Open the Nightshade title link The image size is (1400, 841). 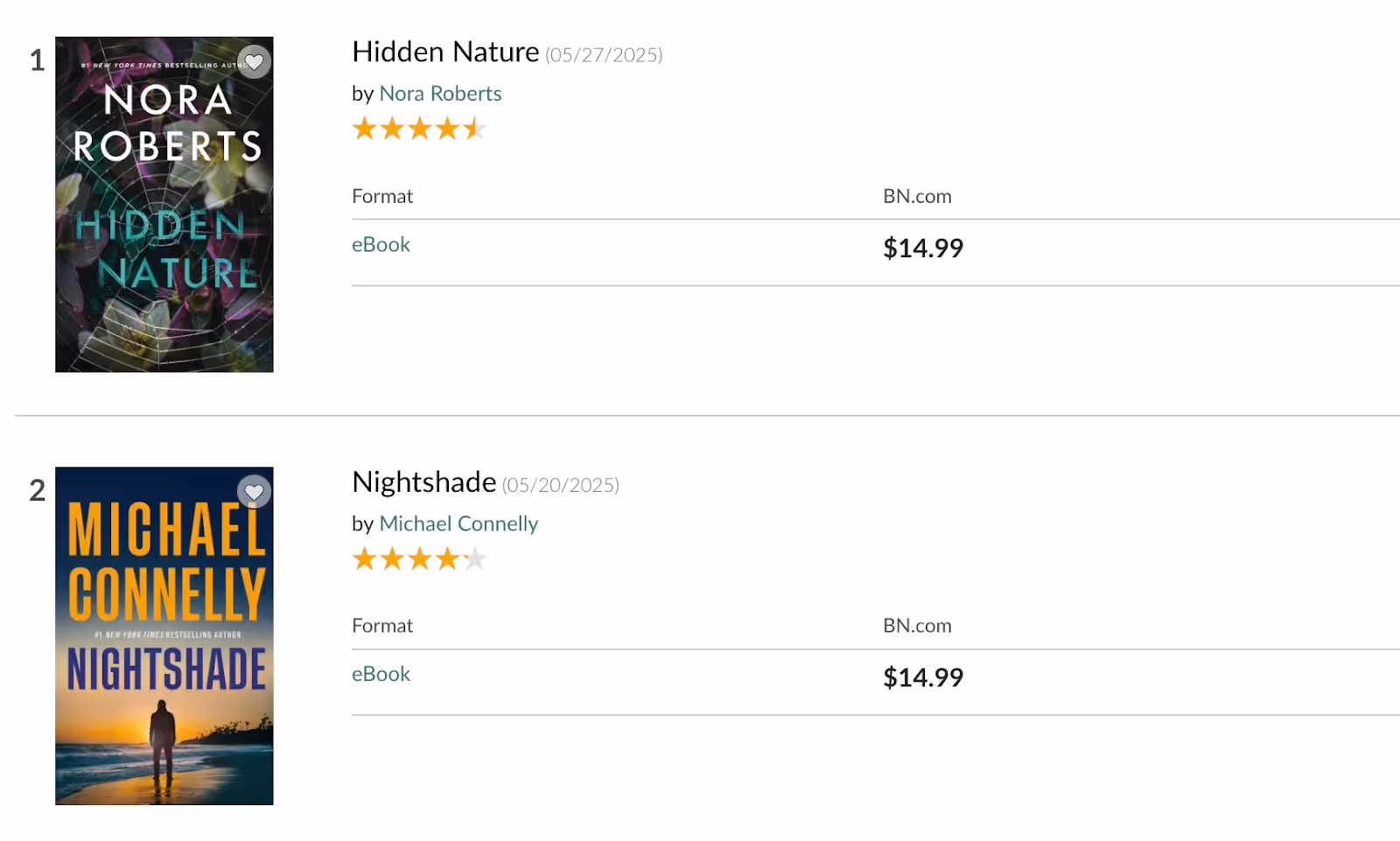(x=424, y=482)
